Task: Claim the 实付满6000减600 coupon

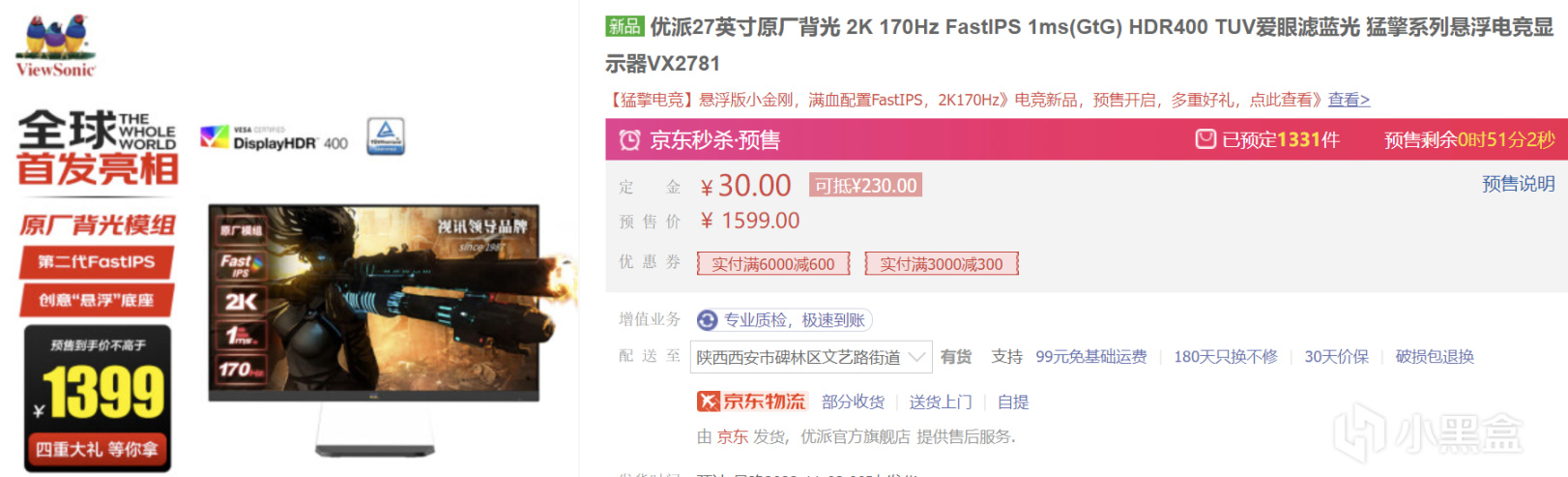Action: pyautogui.click(x=773, y=264)
